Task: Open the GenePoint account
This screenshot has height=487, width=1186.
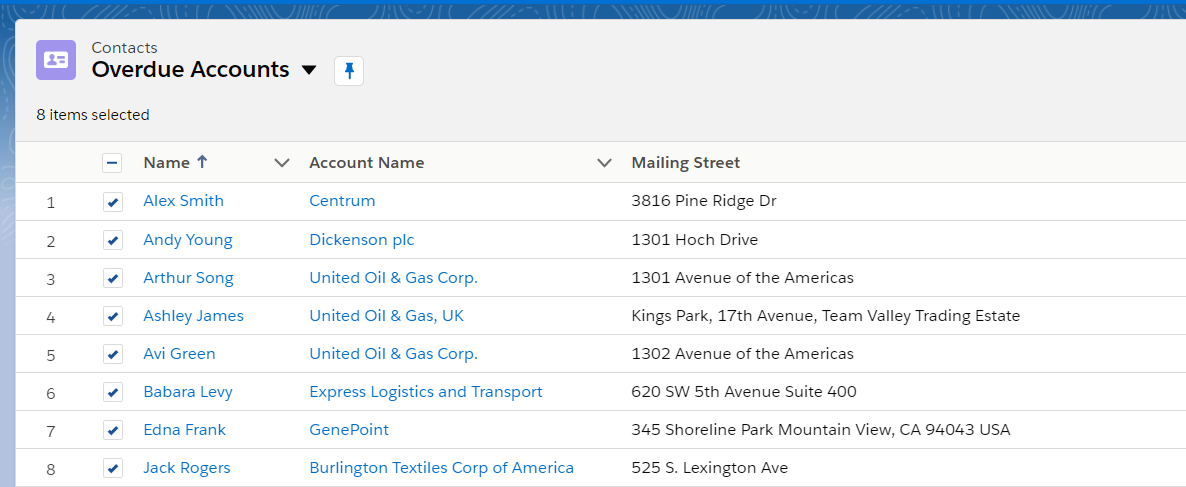Action: point(349,430)
